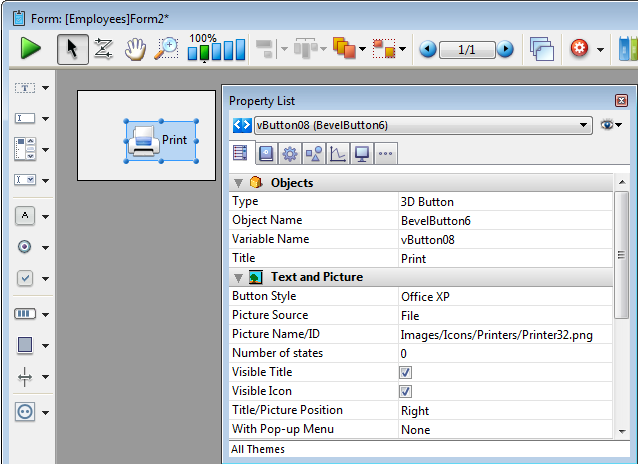Image resolution: width=638 pixels, height=464 pixels.
Task: Select the magnifying glass zoom tool
Action: coord(165,48)
